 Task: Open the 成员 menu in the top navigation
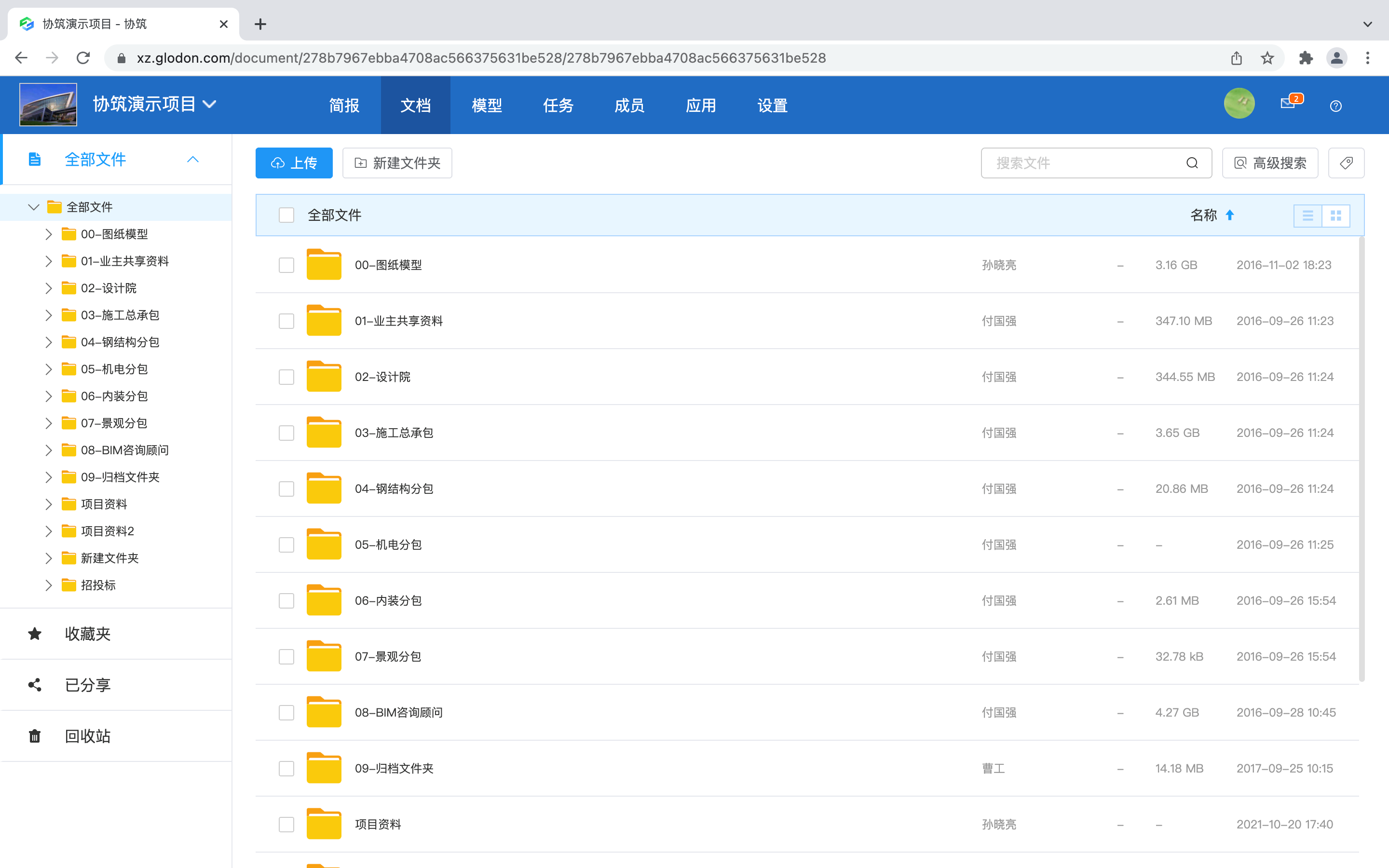628,105
